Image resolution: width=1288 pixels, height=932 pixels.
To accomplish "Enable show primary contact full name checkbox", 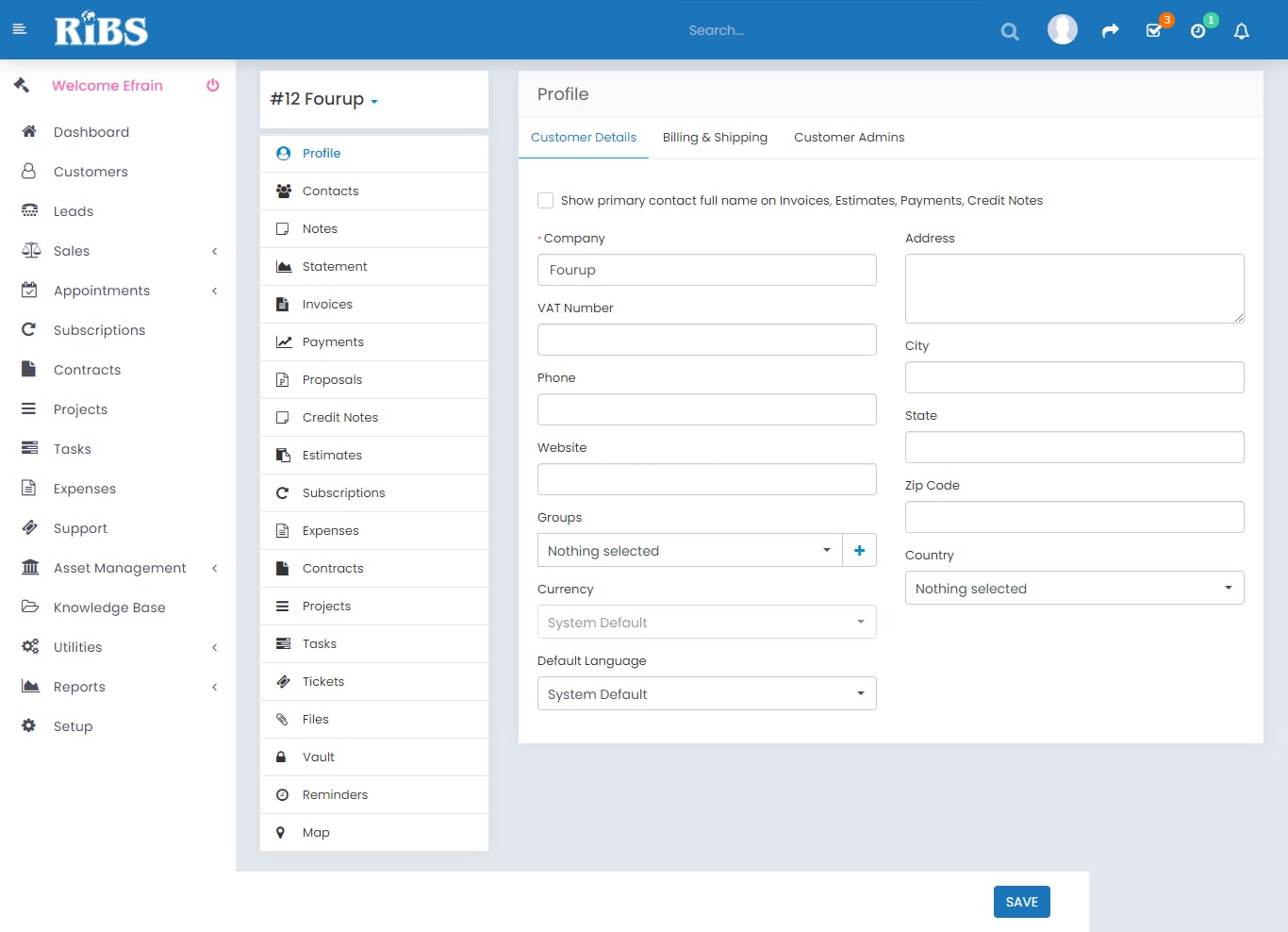I will [545, 200].
